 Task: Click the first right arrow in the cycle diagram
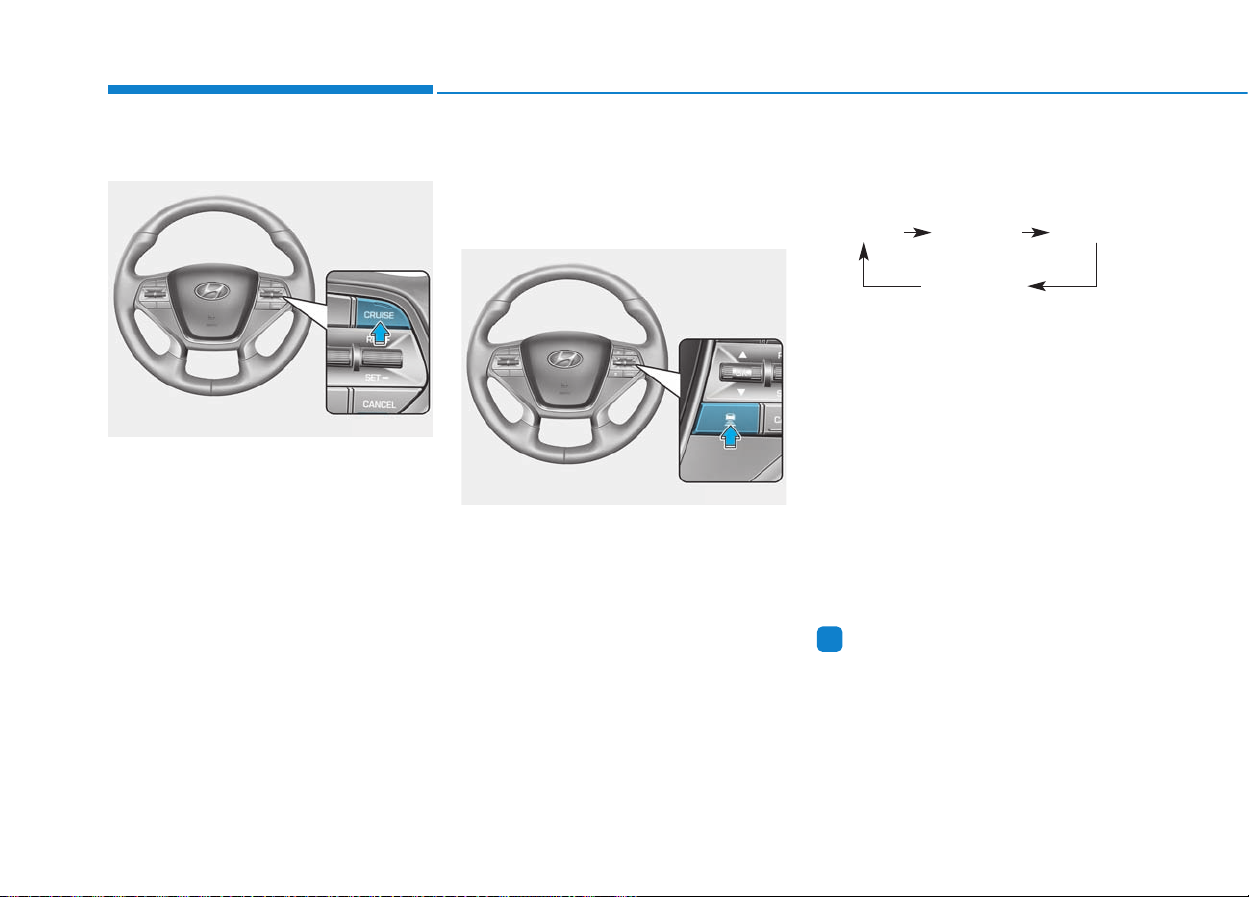(x=917, y=232)
